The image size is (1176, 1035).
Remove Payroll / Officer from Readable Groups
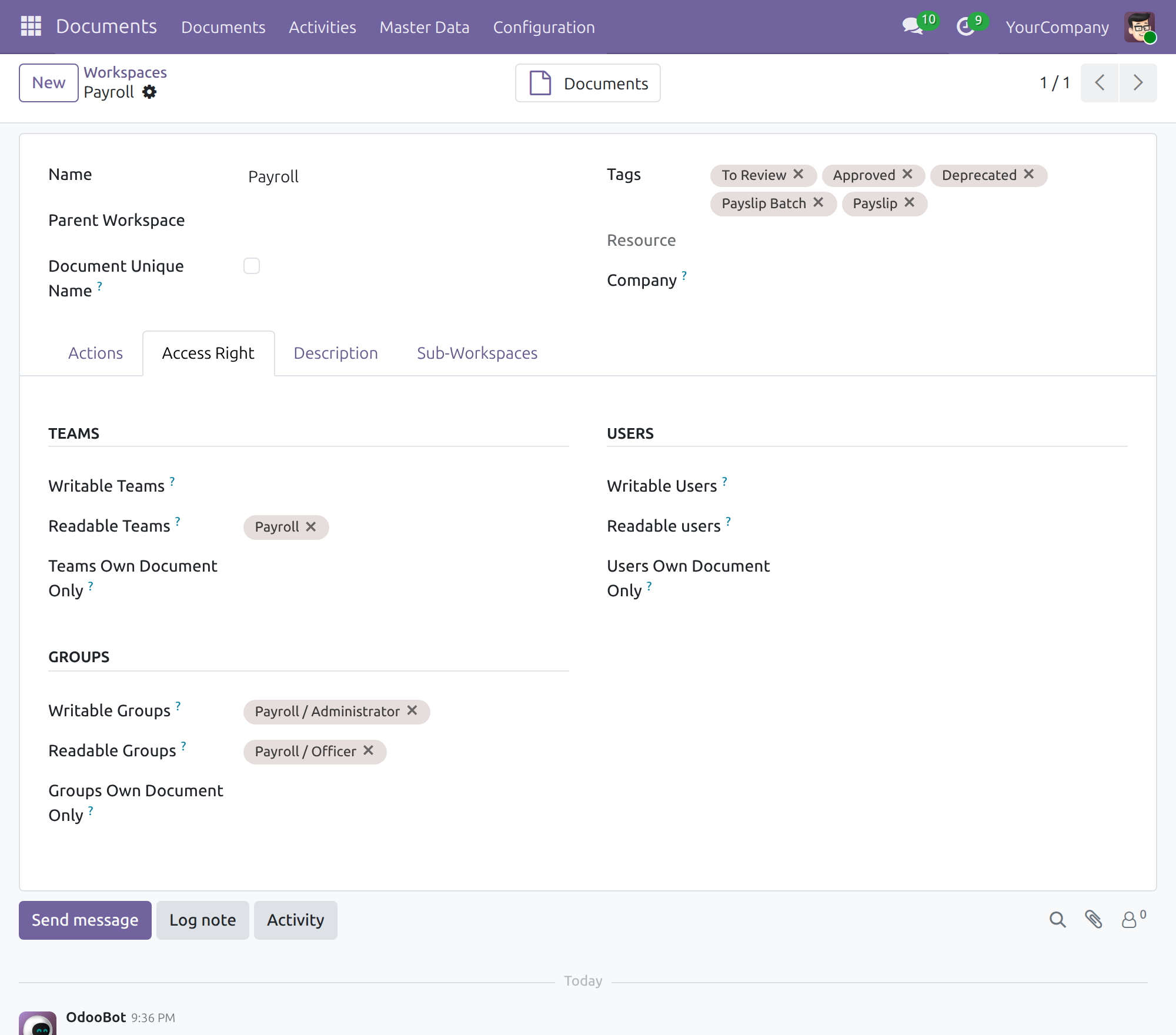[x=368, y=750]
